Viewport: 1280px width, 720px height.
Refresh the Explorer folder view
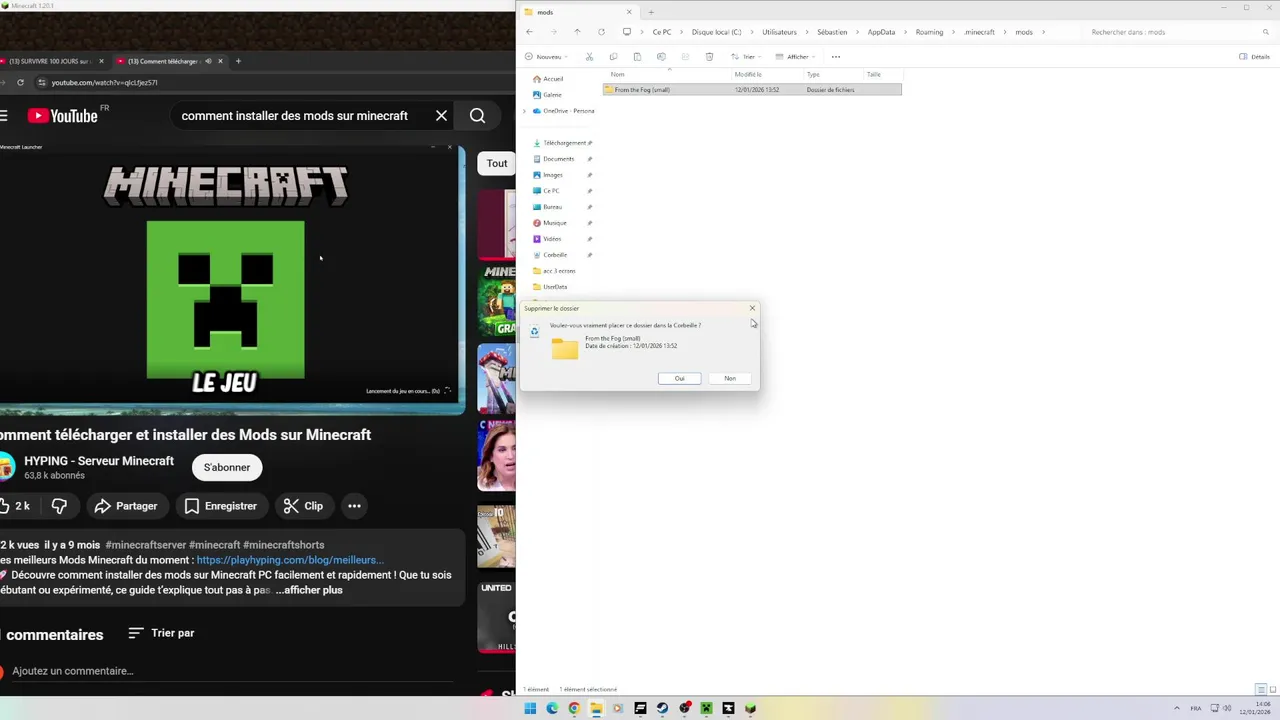[601, 32]
